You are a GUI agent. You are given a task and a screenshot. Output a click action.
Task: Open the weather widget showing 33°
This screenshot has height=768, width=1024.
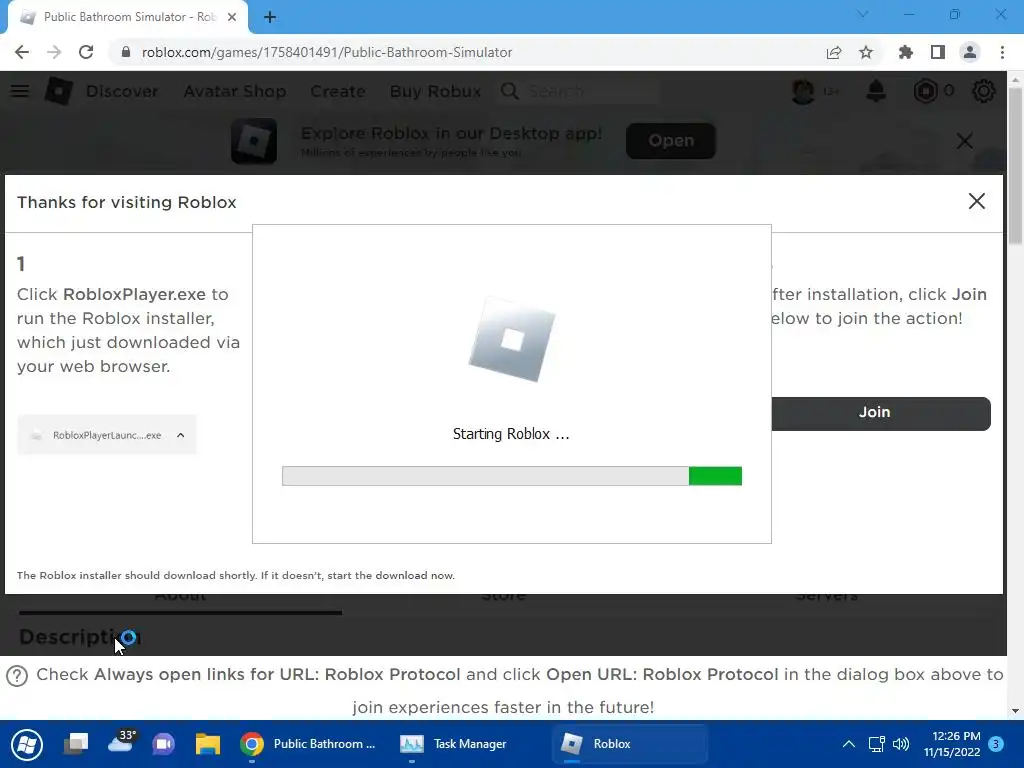121,743
